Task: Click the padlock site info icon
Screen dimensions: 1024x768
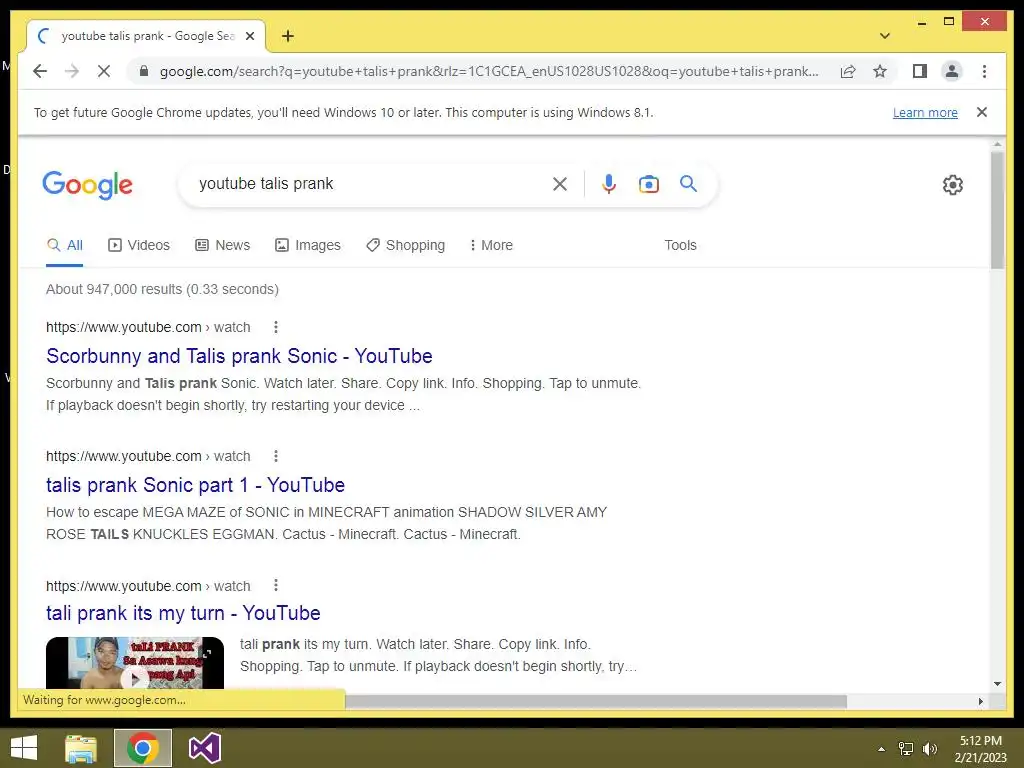Action: 144,71
